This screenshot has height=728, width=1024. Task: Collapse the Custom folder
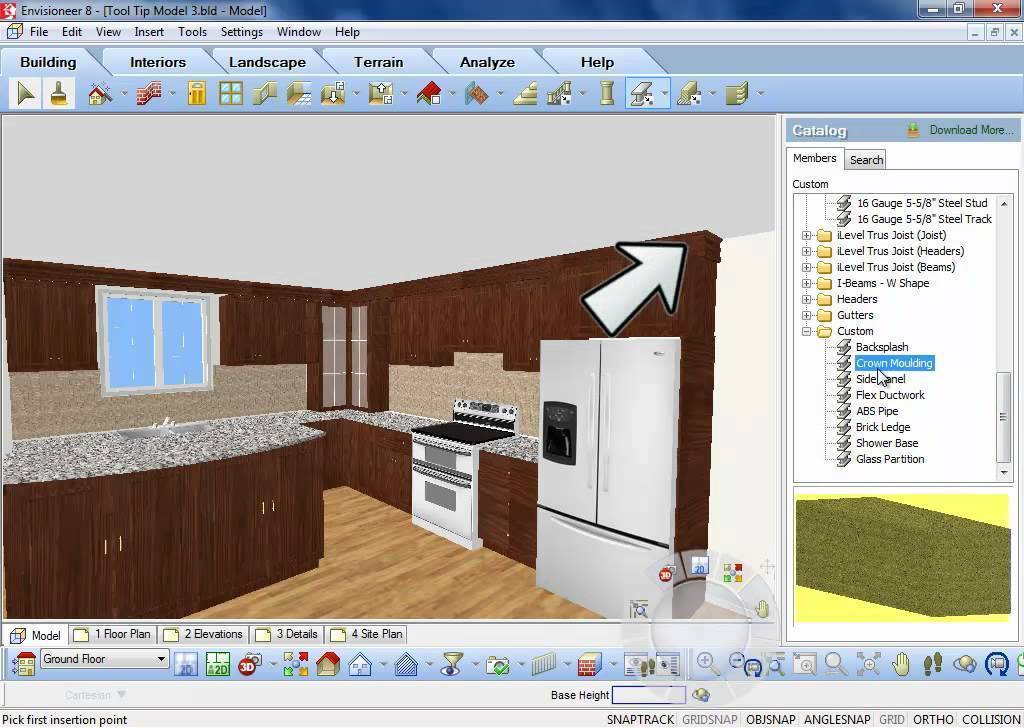pos(807,331)
